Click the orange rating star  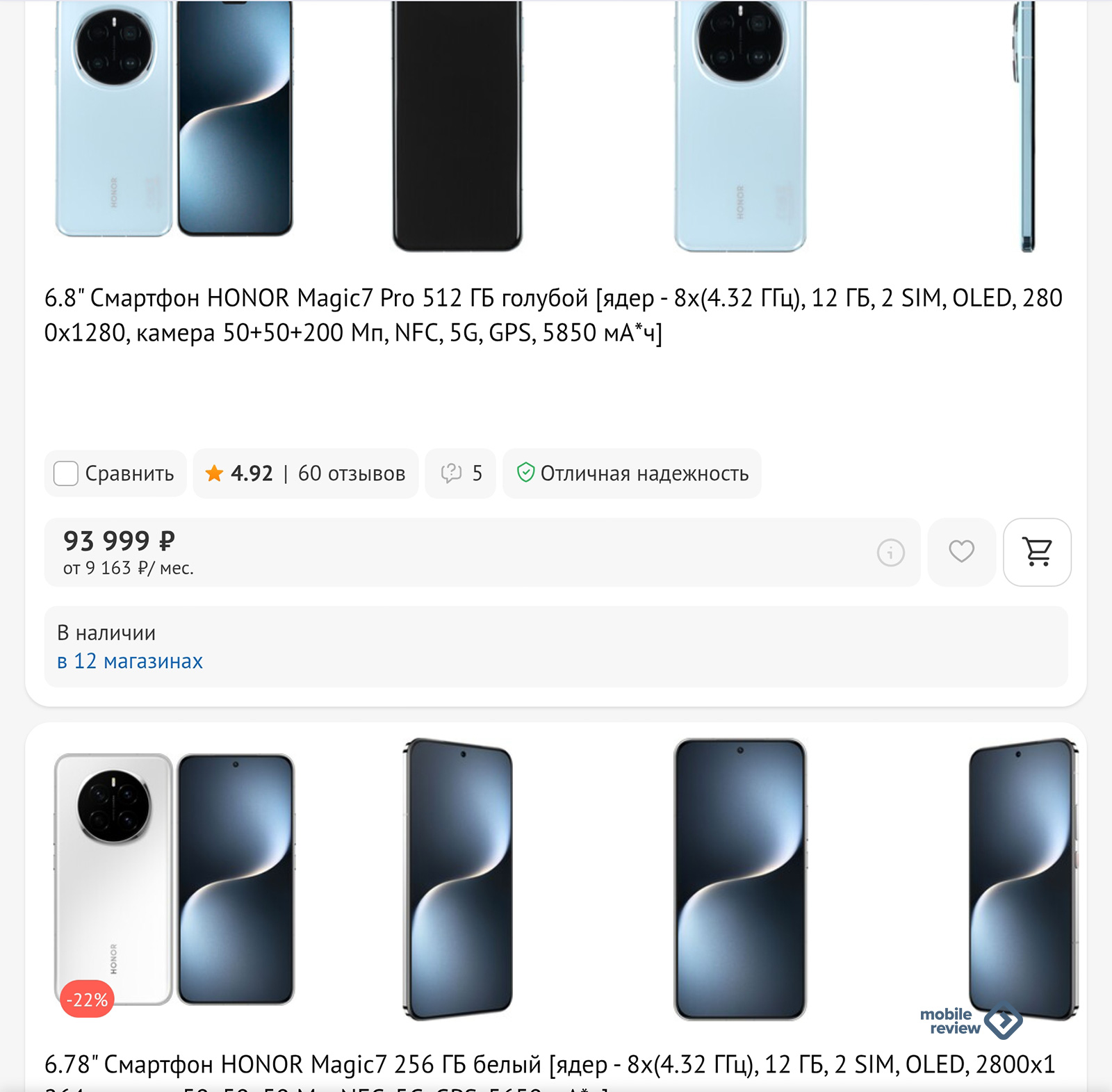click(214, 473)
